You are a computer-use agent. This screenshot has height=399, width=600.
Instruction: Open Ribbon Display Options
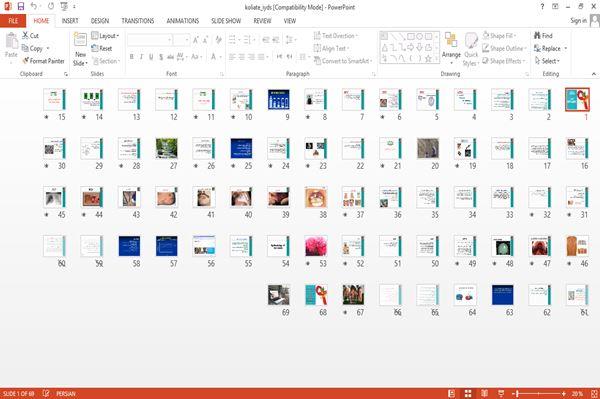555,7
